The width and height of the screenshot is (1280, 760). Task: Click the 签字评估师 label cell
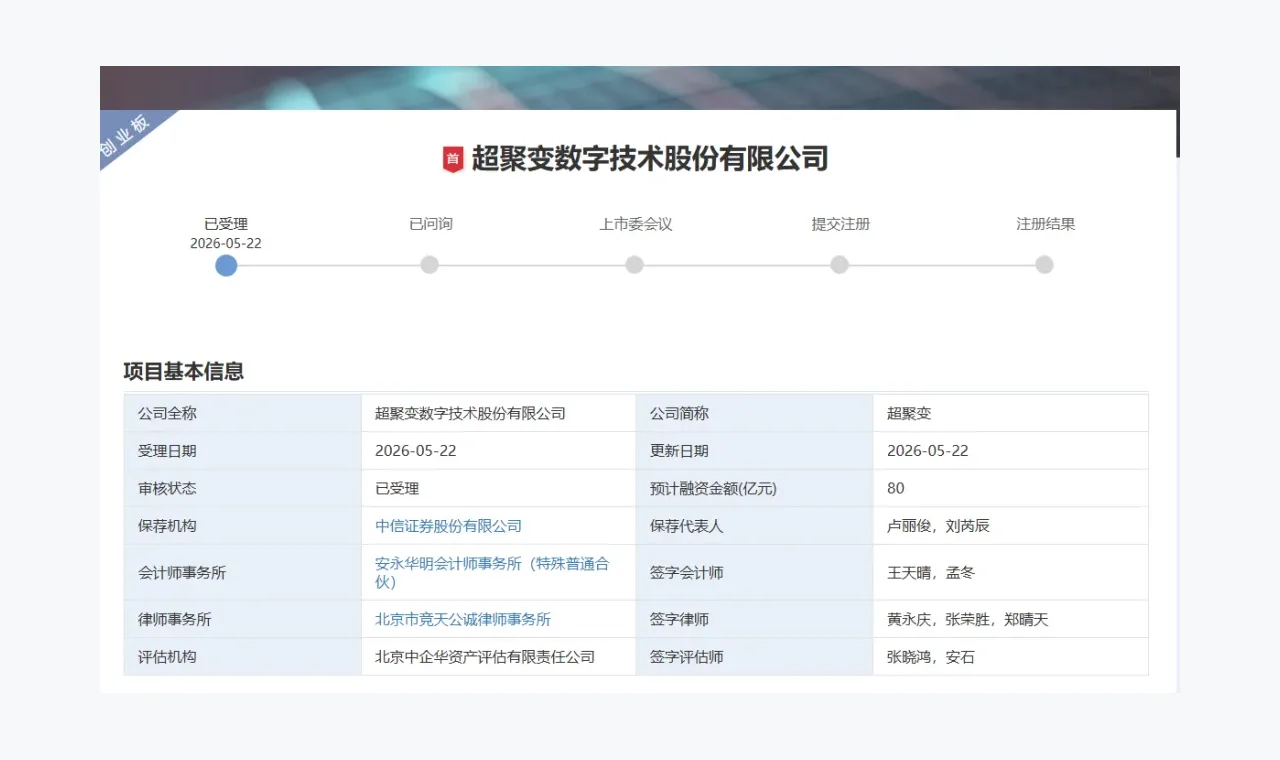(754, 657)
